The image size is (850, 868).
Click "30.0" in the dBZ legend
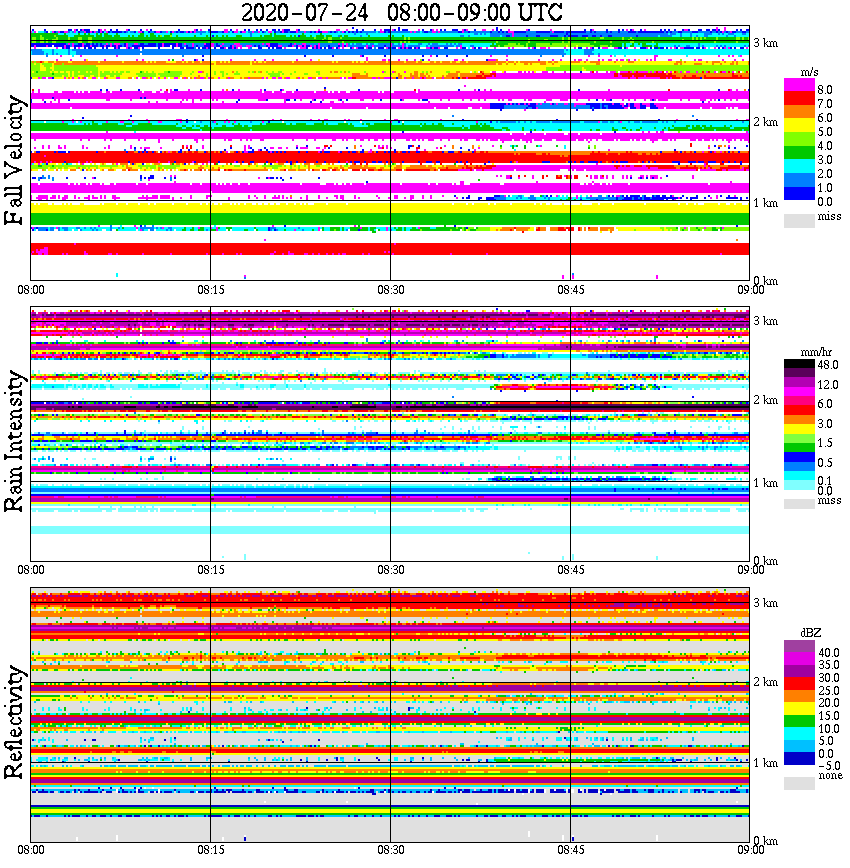[x=829, y=678]
